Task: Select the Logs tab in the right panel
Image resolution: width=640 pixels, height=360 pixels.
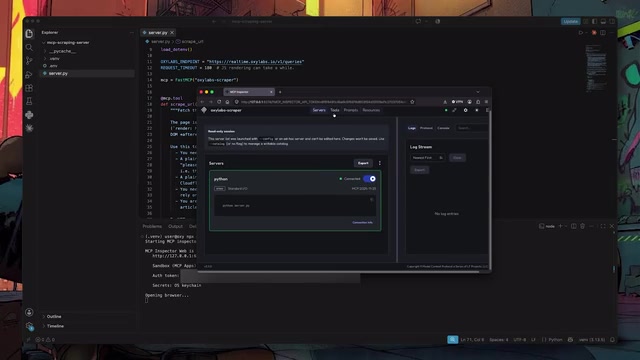Action: click(x=412, y=128)
